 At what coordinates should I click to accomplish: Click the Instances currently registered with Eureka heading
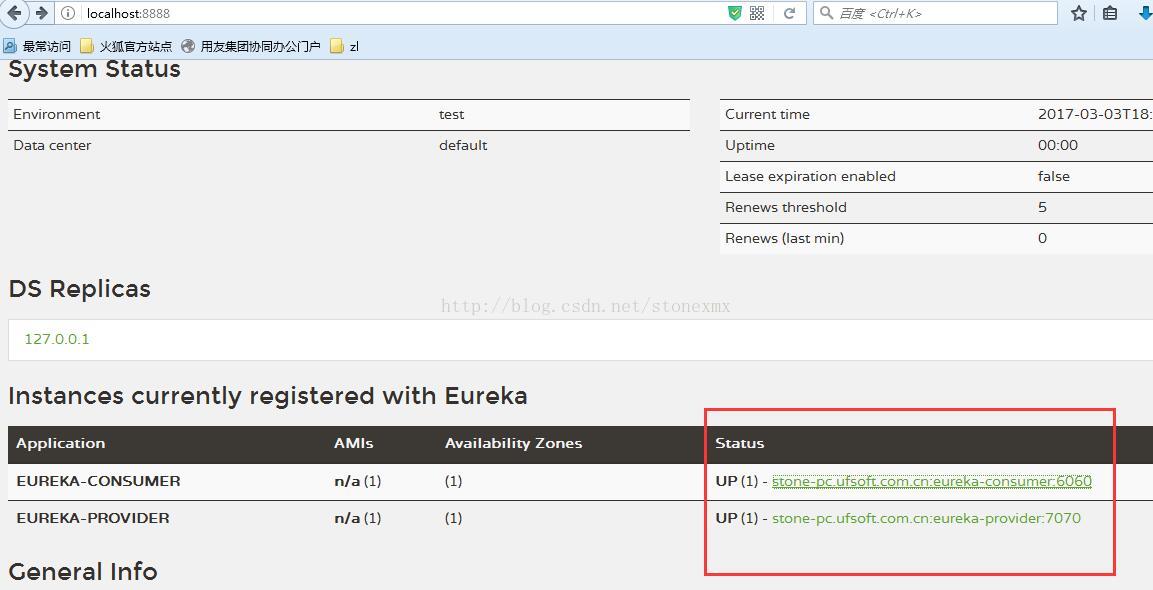click(x=268, y=396)
